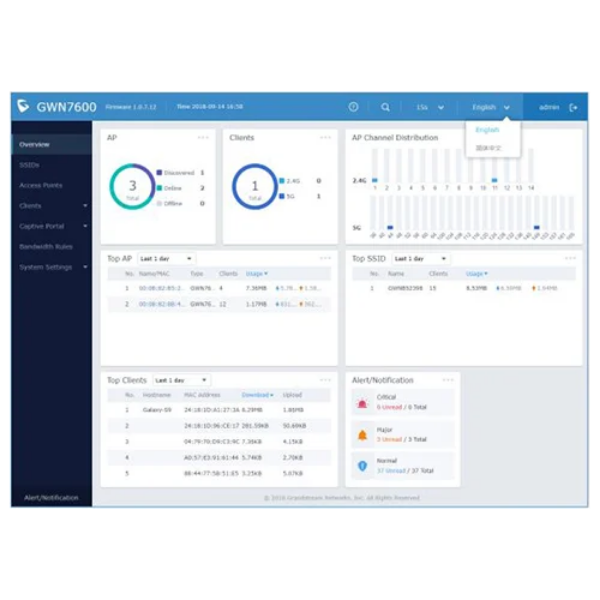Open Top SSID panel options ellipsis

(x=570, y=258)
